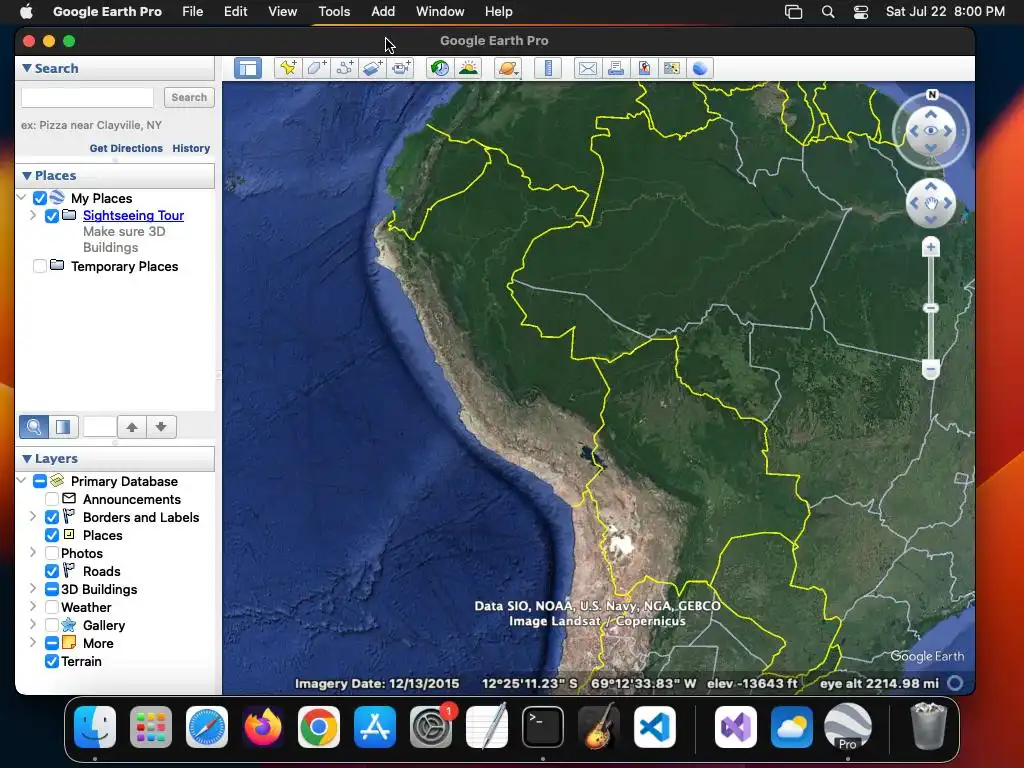Expand the Sightseeing Tour folder
The image size is (1024, 768).
click(x=33, y=215)
